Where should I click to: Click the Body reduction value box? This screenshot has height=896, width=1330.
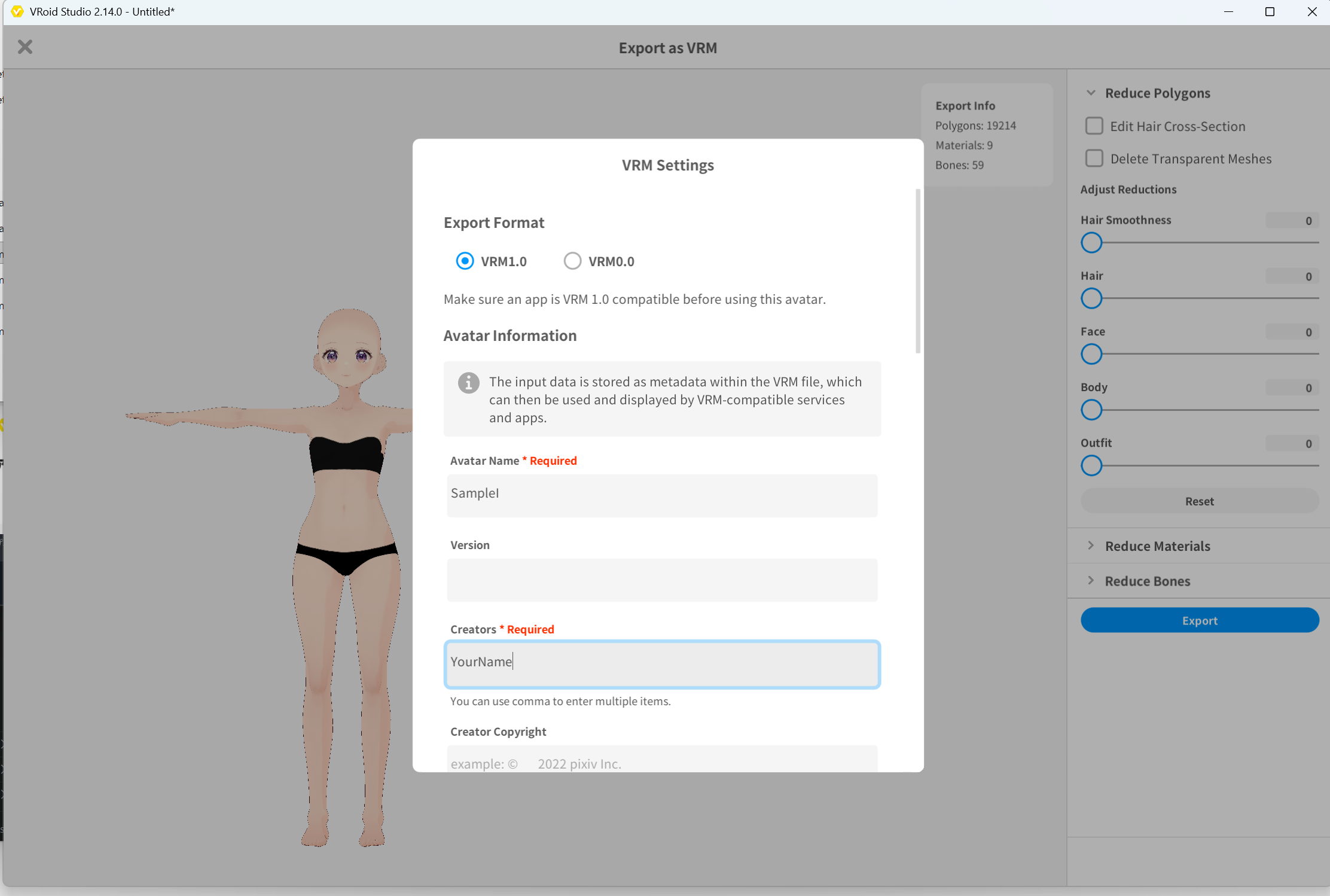[1292, 388]
